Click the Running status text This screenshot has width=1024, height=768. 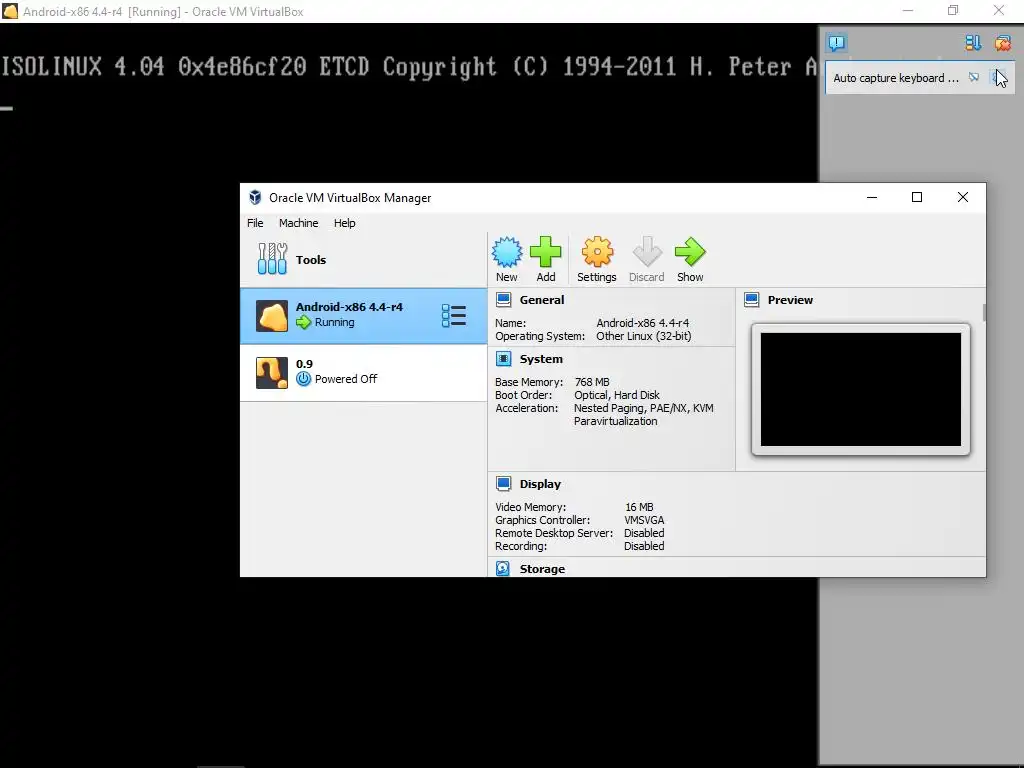(x=334, y=322)
